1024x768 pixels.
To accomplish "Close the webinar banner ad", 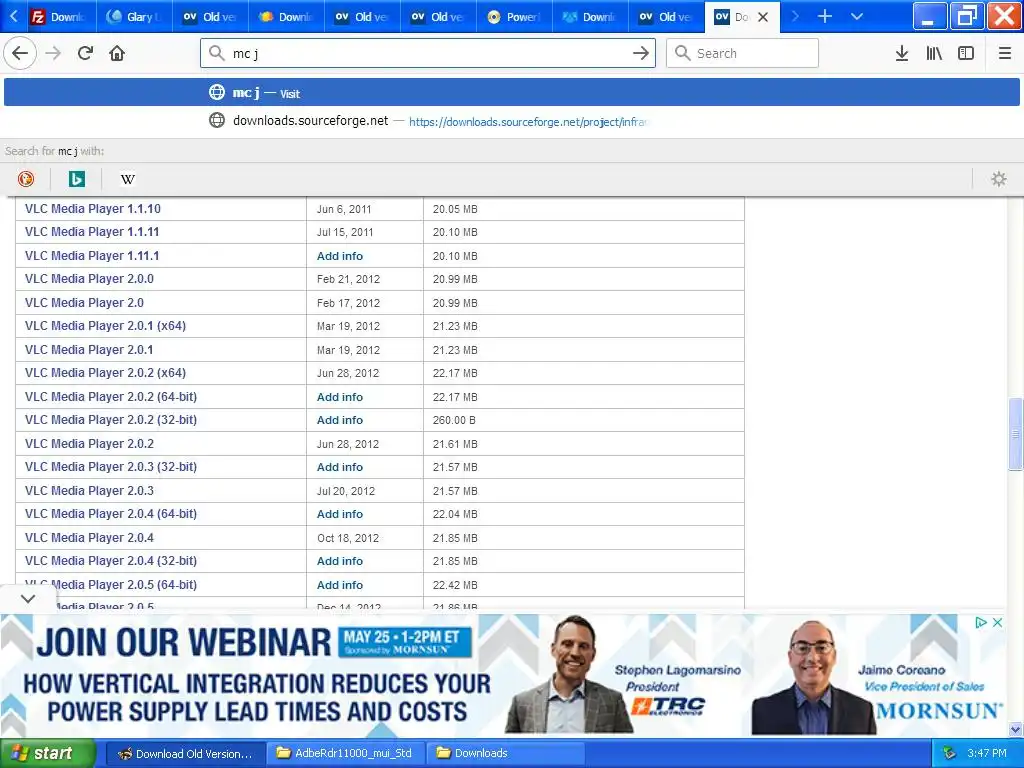I will click(x=997, y=622).
